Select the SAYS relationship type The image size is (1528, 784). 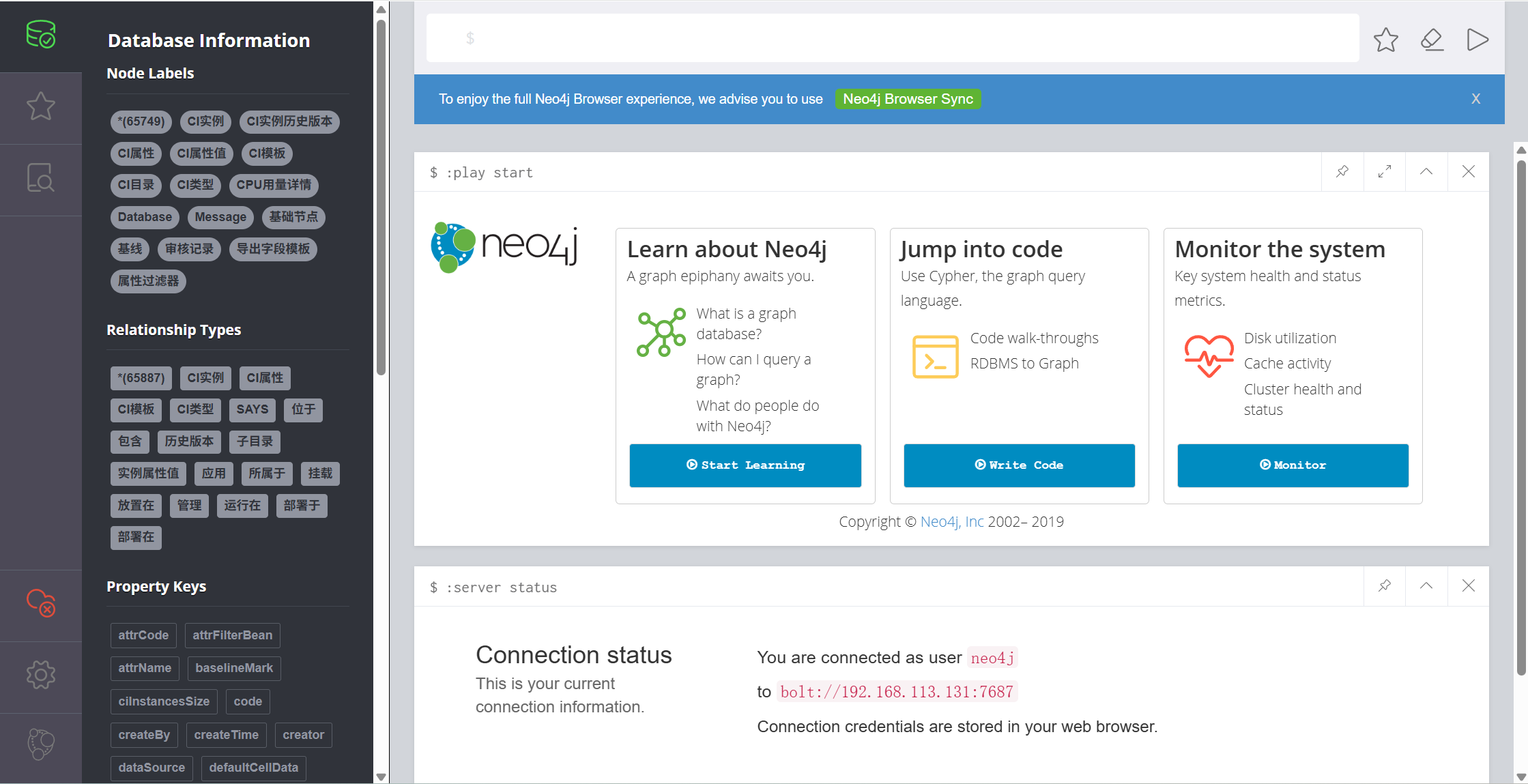click(x=253, y=409)
